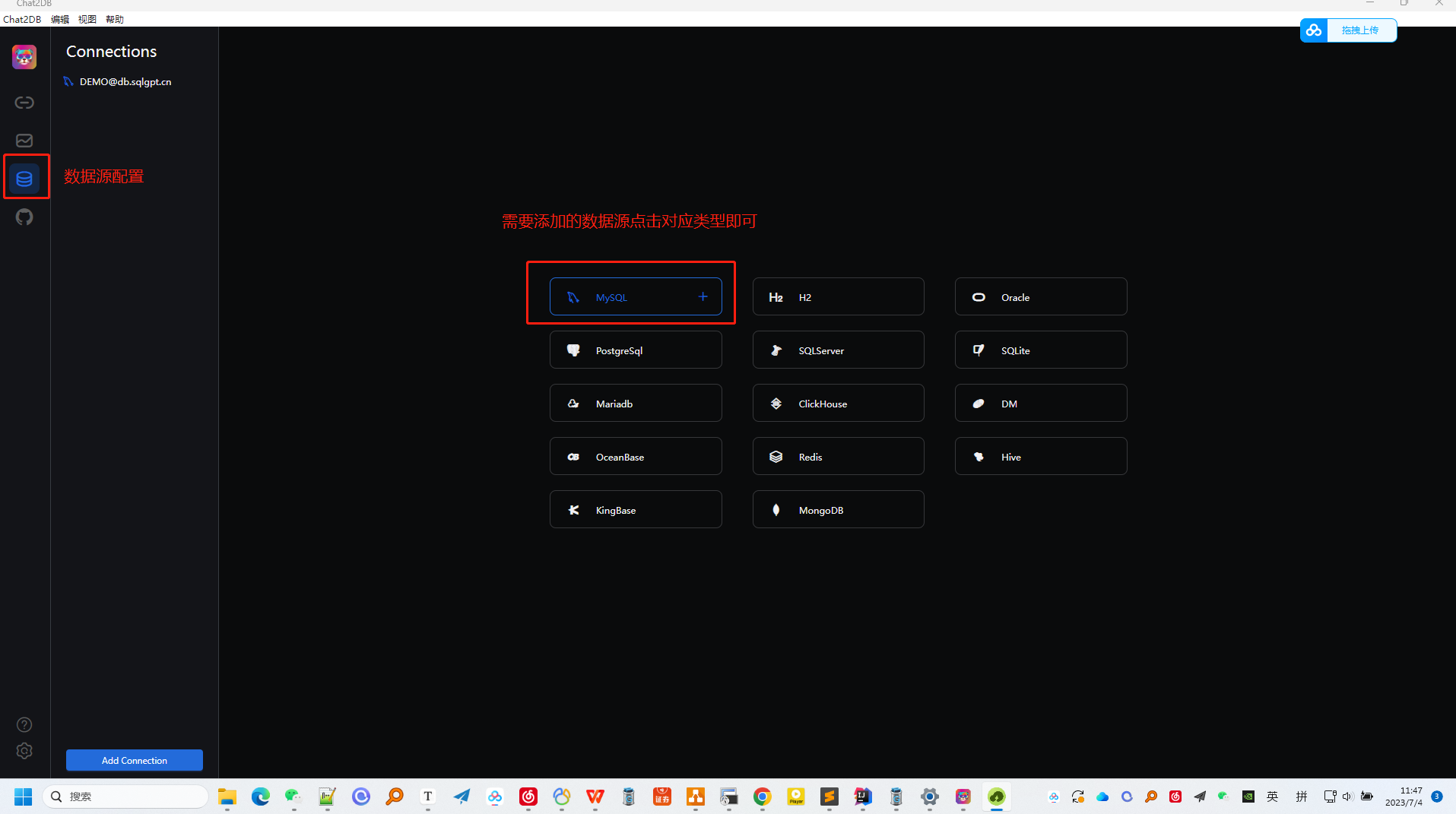Click the SQLite icon on its card
The height and width of the screenshot is (814, 1456).
[979, 350]
